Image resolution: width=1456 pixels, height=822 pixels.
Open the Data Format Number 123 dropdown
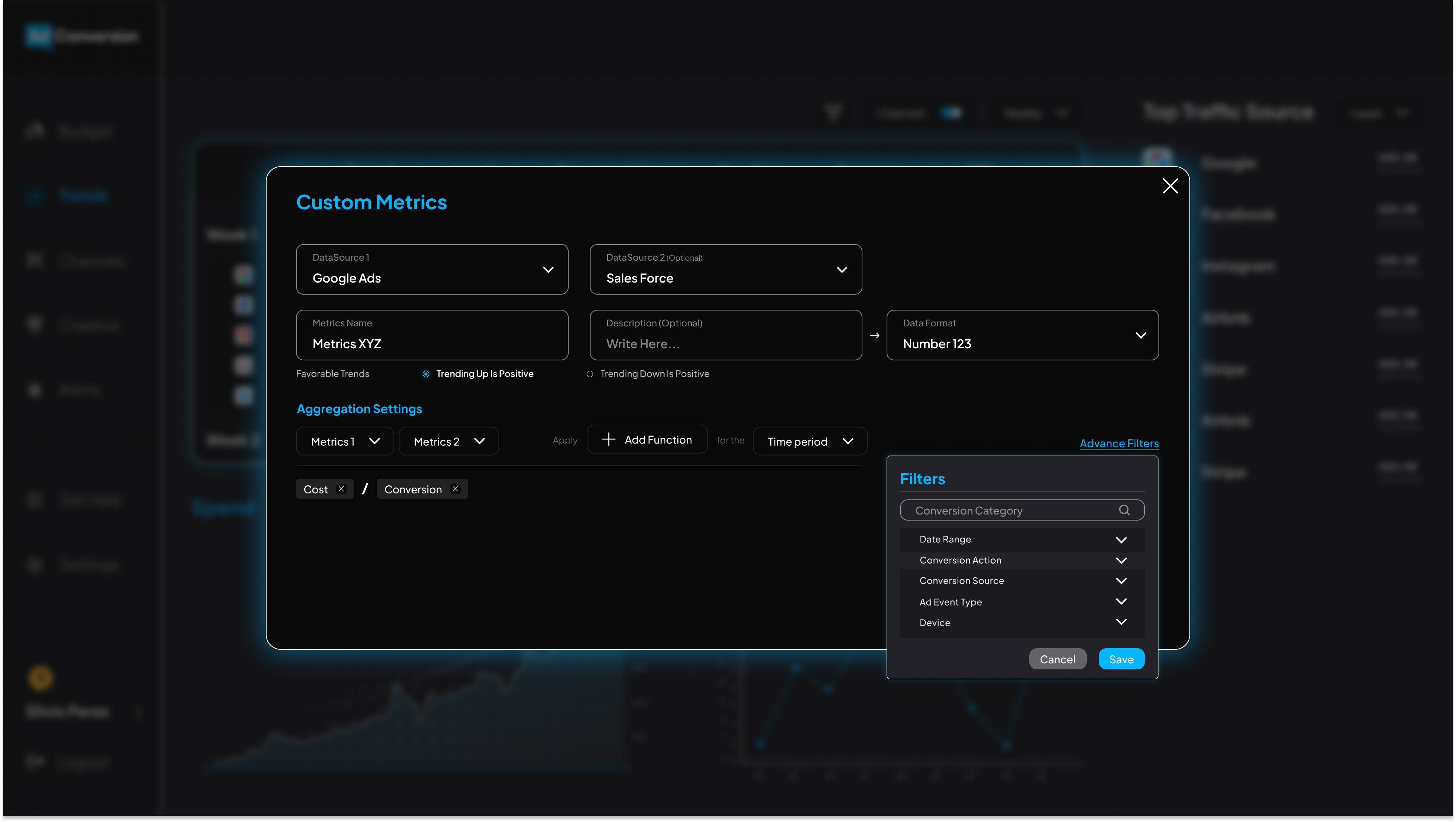pos(1023,335)
